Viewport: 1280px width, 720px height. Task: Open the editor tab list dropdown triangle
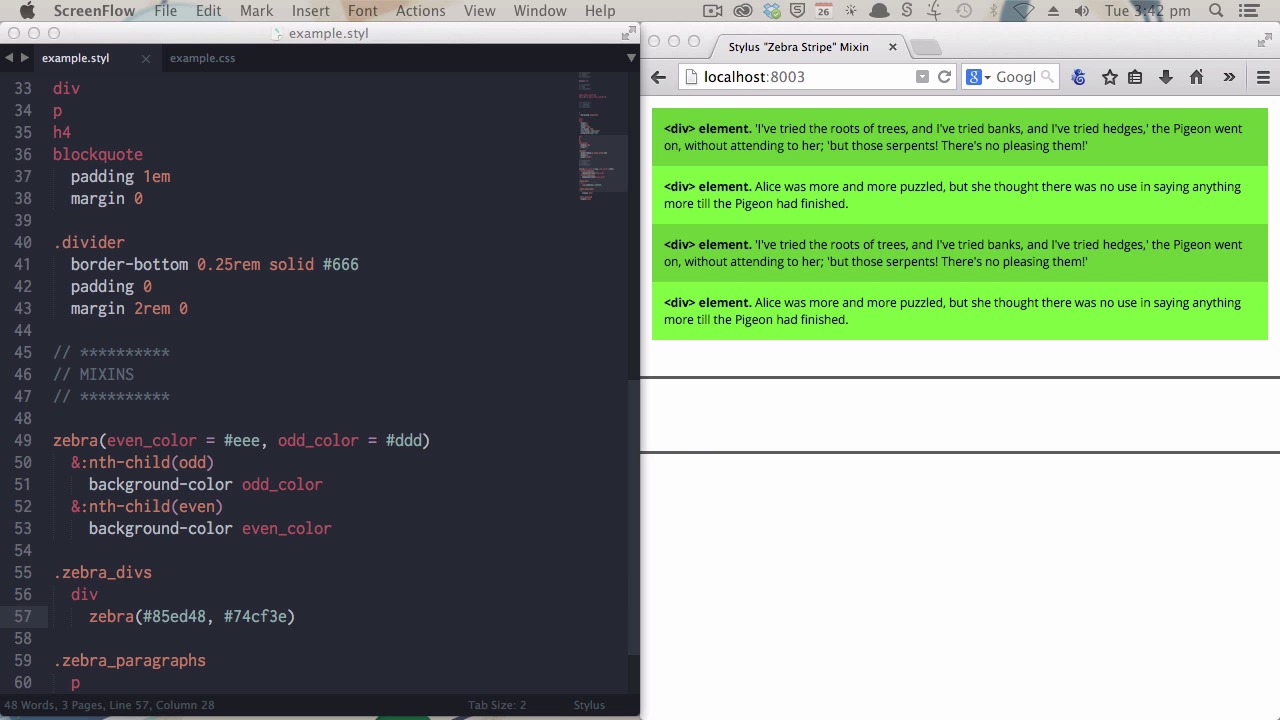coord(631,58)
